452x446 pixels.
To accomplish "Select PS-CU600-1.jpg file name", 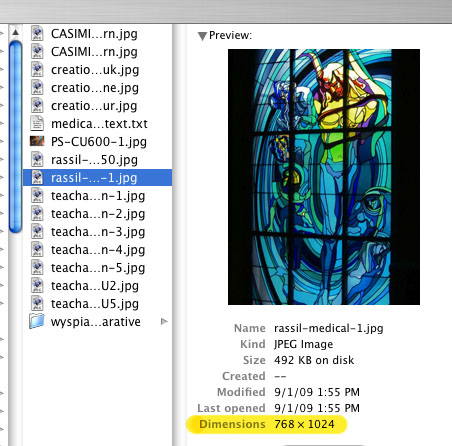I will (x=99, y=142).
